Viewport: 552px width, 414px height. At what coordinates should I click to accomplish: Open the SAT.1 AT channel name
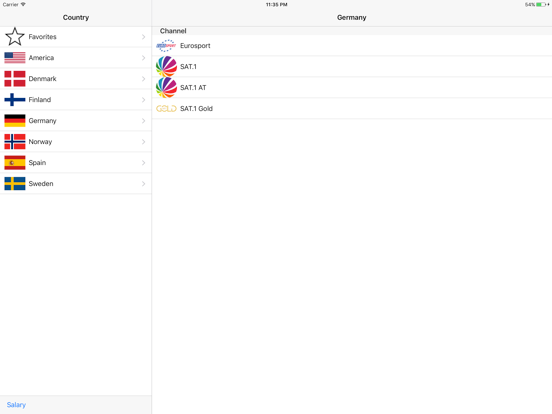coord(193,87)
